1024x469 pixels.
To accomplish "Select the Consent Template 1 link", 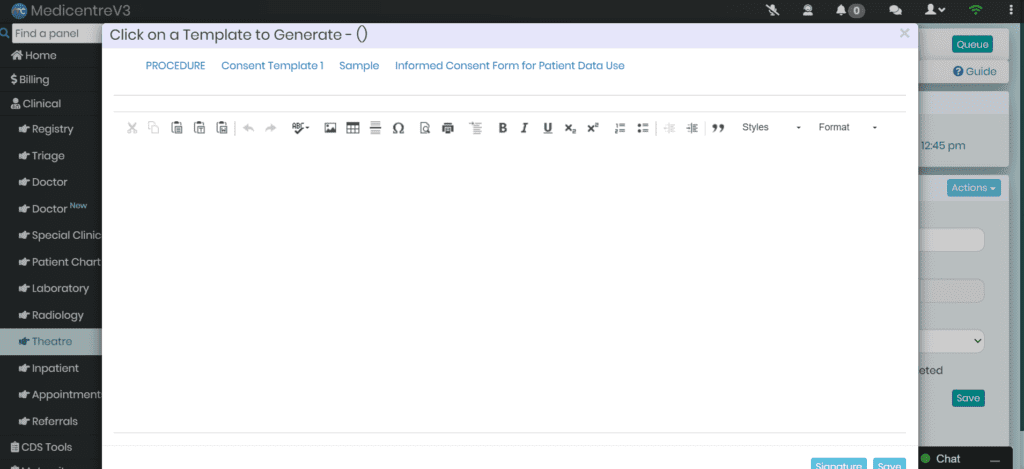I will (x=272, y=66).
